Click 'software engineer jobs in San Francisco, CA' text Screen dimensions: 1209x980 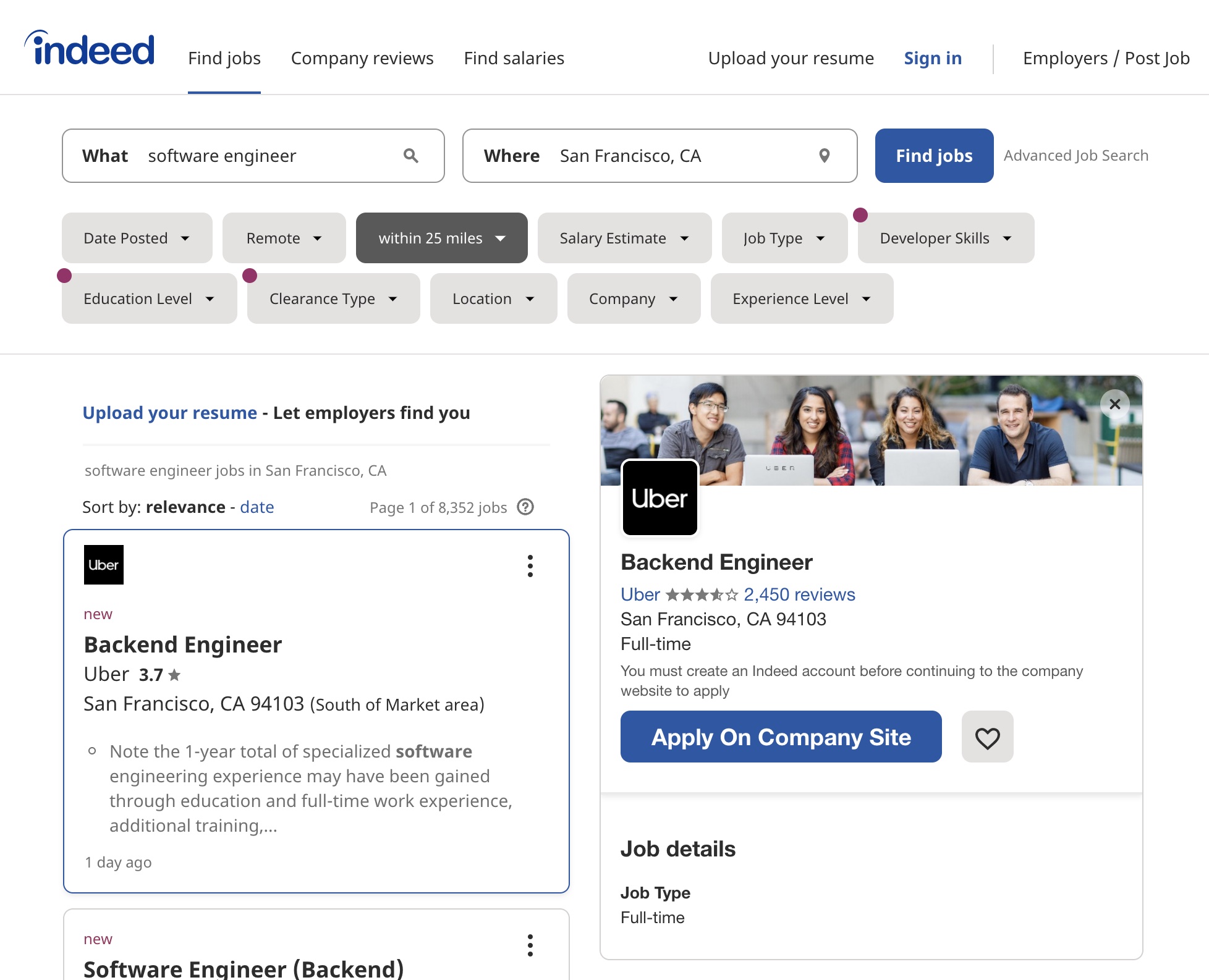pyautogui.click(x=235, y=471)
